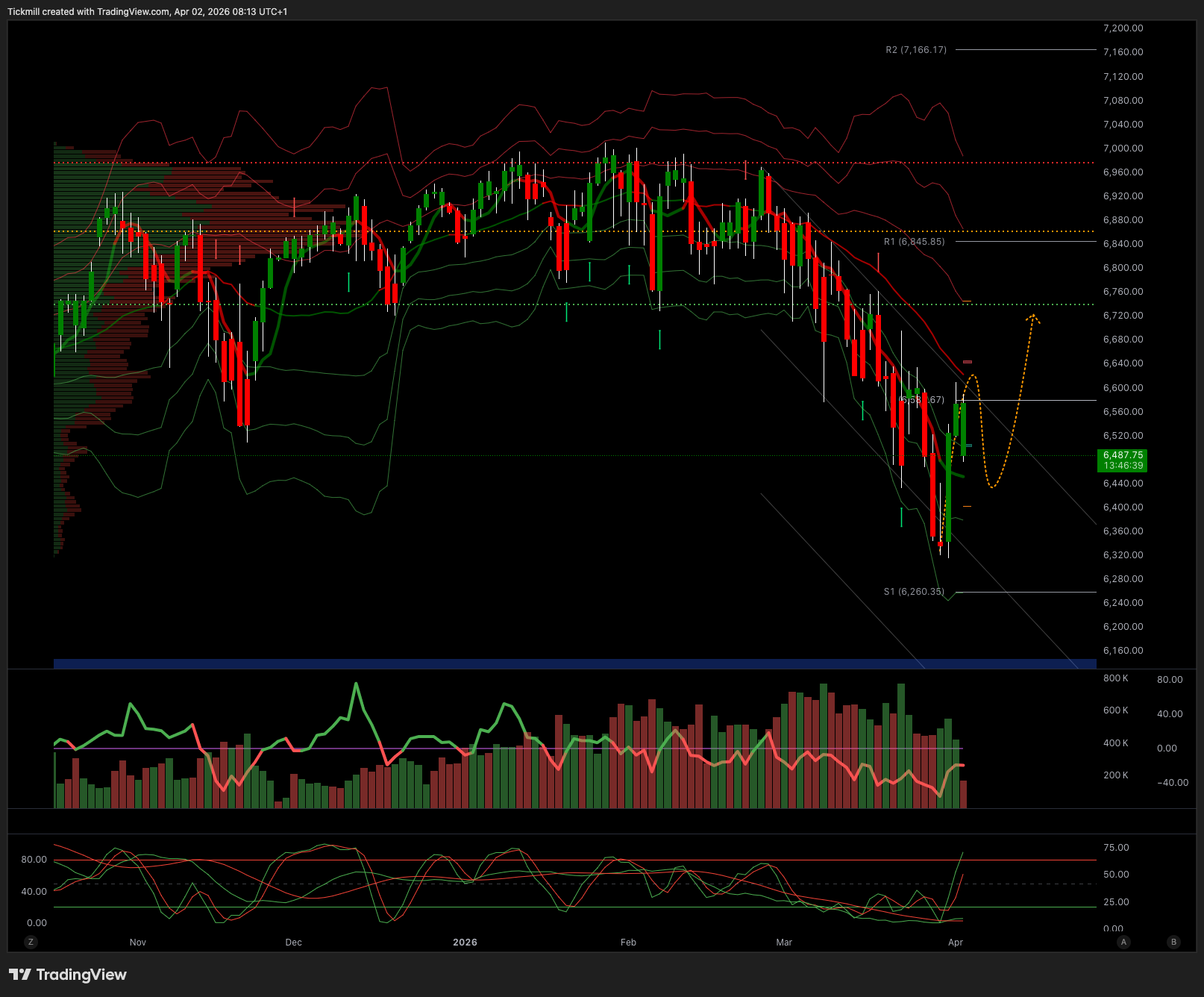Click the 2026 year marker on time axis
1204x997 pixels.
465,943
